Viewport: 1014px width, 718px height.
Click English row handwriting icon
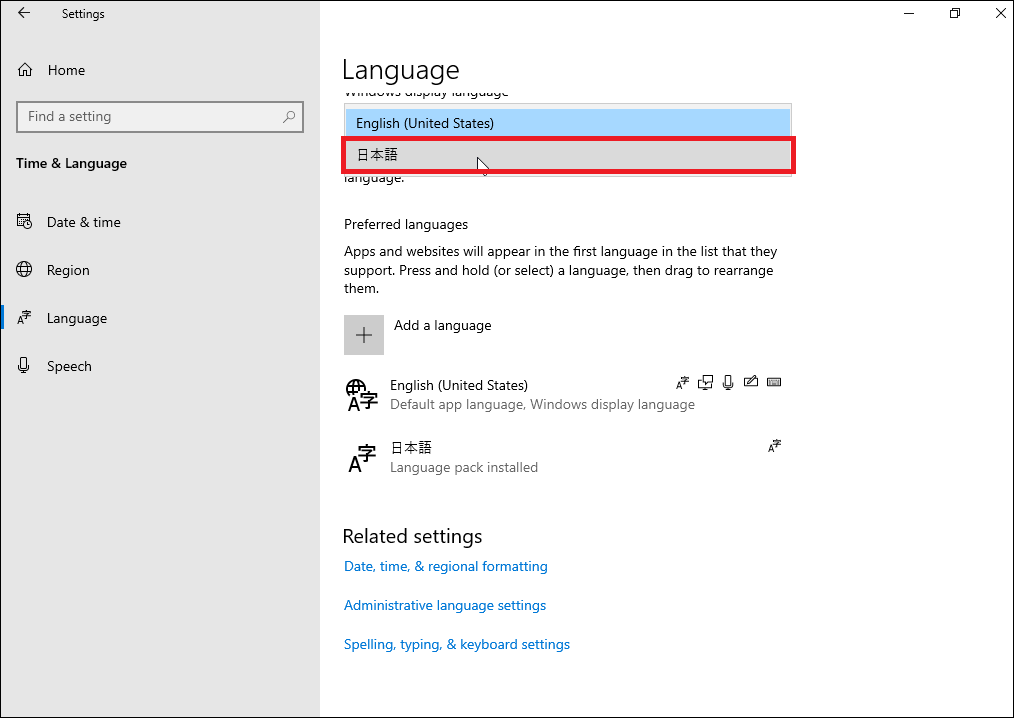point(751,382)
